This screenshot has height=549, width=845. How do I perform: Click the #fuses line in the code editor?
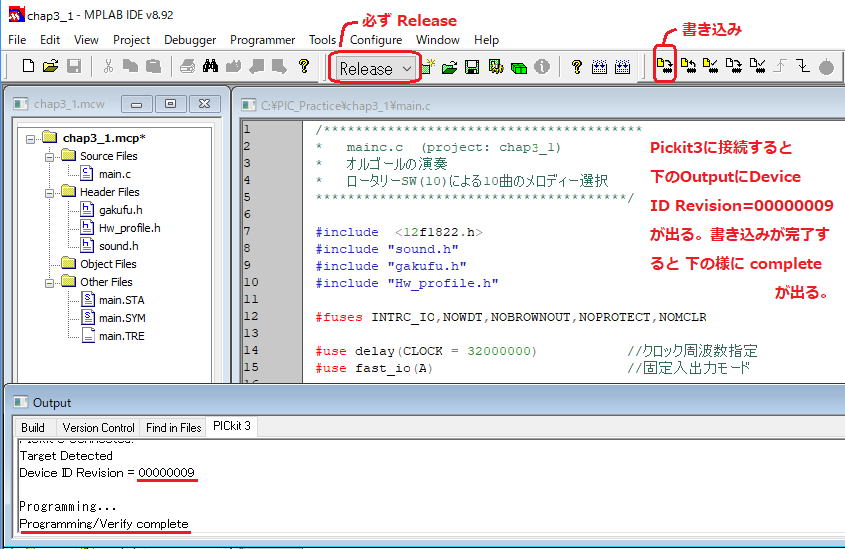510,317
